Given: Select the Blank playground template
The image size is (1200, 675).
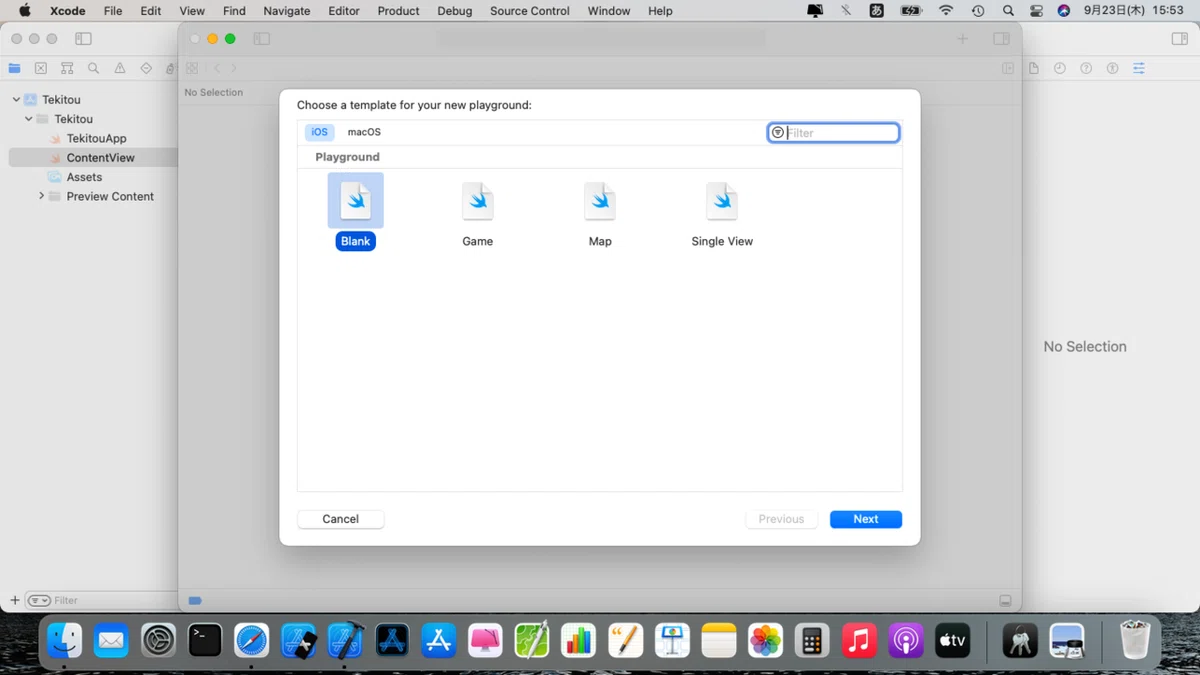Looking at the screenshot, I should coord(355,211).
